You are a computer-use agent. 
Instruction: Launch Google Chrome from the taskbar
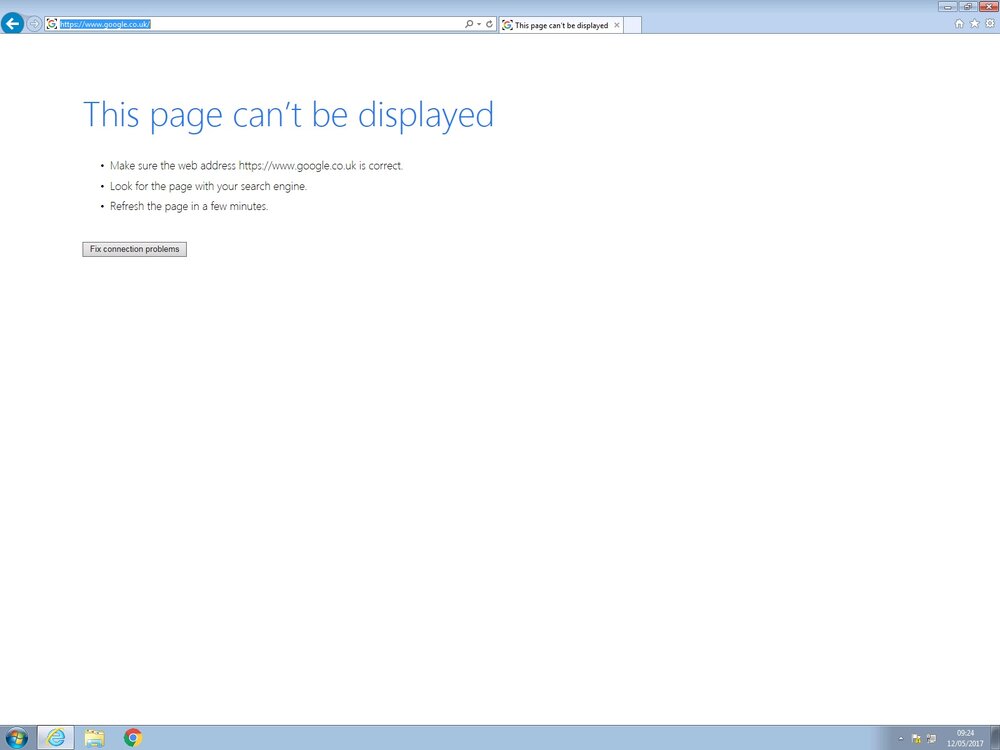[133, 738]
